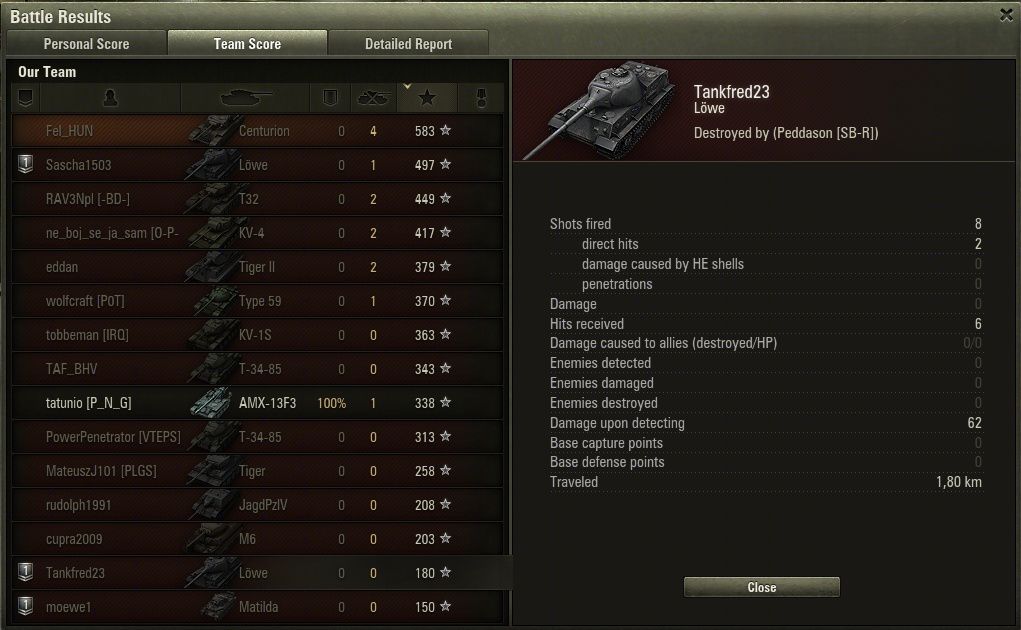
Task: Select the Team Score tab
Action: click(247, 43)
